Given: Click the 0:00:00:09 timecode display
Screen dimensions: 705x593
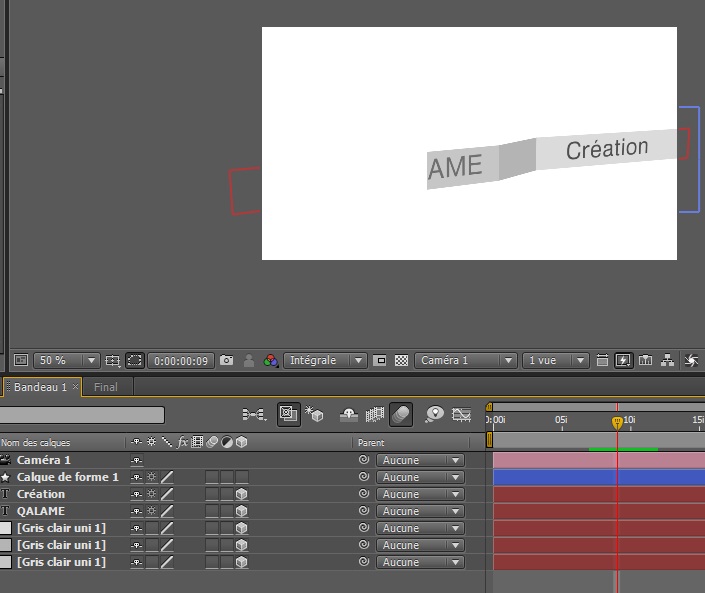Looking at the screenshot, I should point(181,360).
